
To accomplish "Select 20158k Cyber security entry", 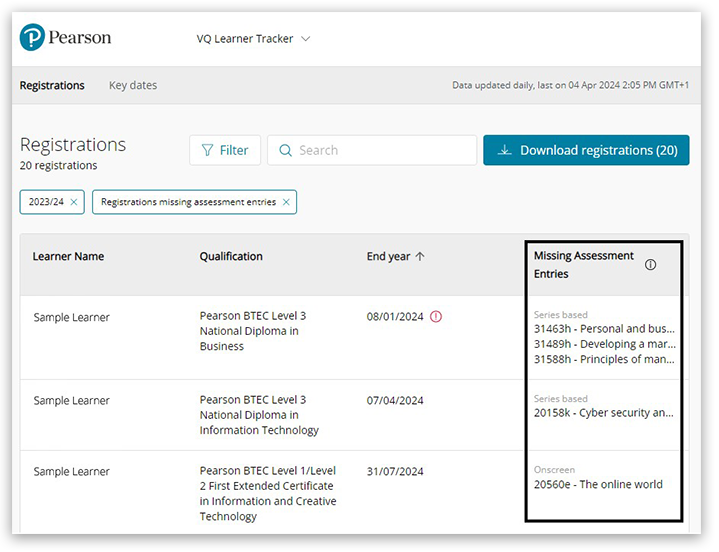I will (x=604, y=413).
